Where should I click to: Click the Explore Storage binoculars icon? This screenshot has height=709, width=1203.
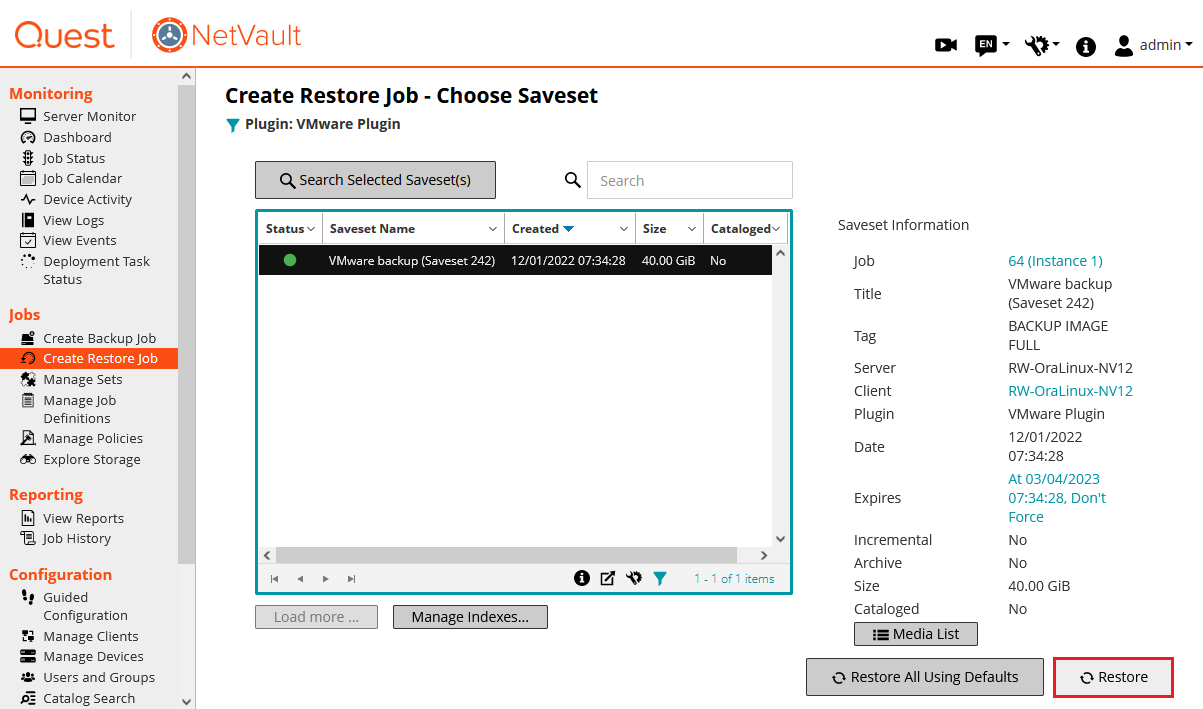28,459
